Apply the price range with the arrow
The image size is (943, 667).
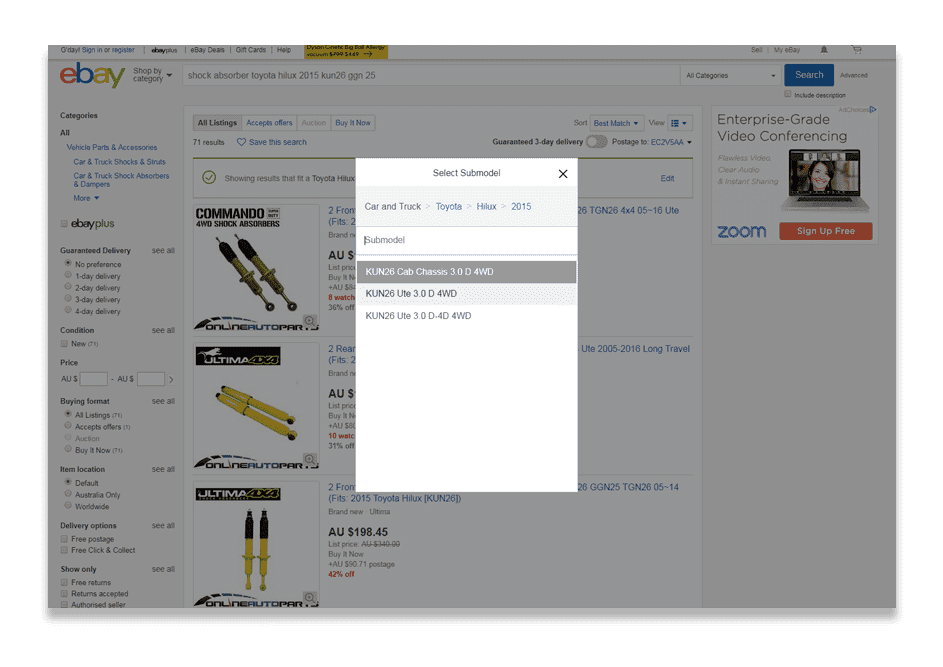[x=171, y=380]
